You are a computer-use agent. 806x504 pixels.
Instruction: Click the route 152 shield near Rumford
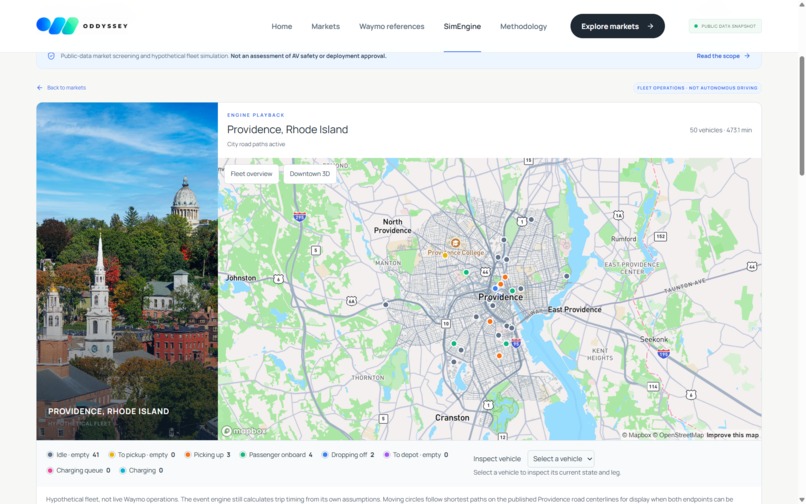pyautogui.click(x=661, y=237)
